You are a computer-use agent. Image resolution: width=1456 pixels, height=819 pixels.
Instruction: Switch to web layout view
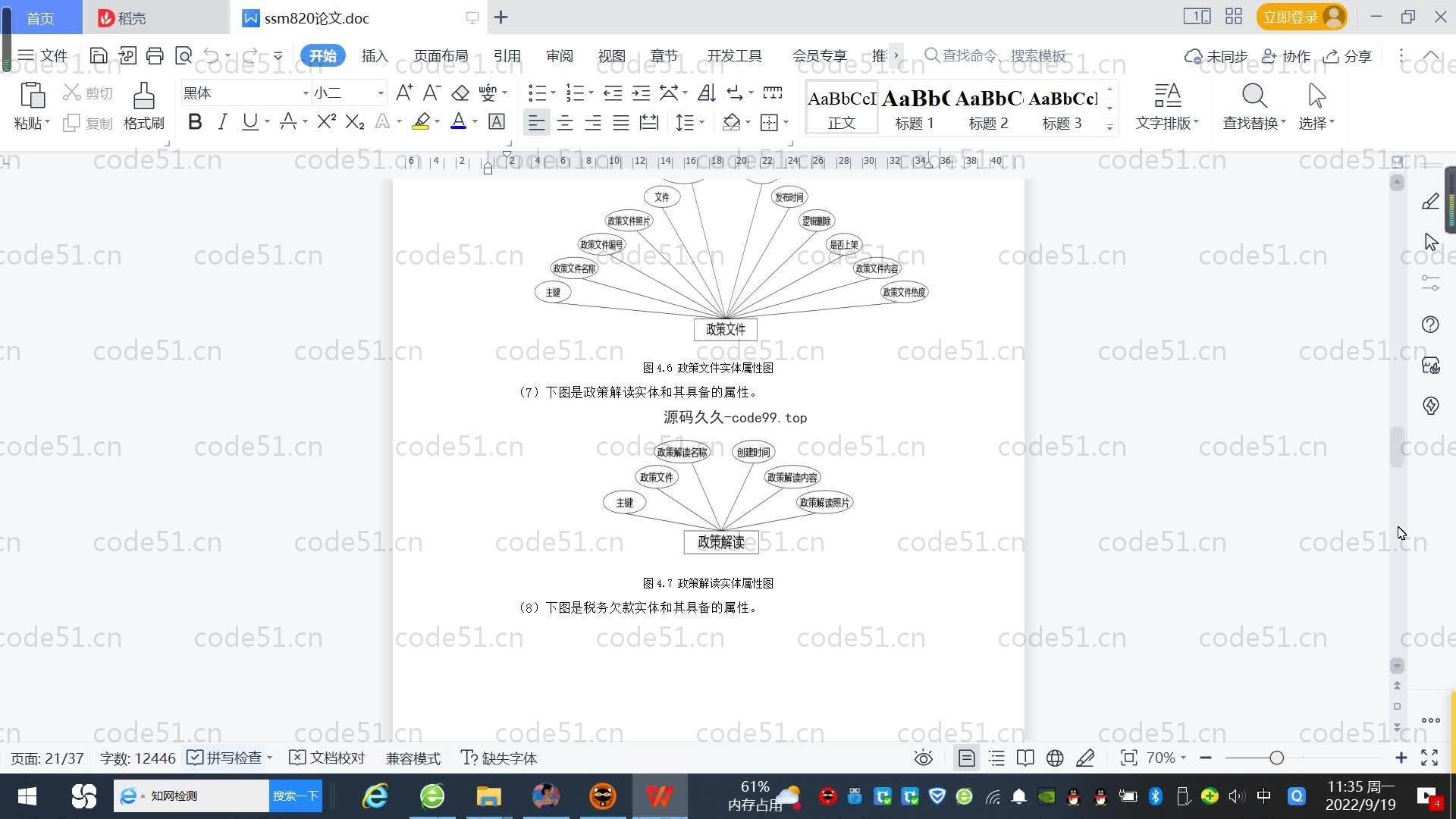coord(1055,758)
